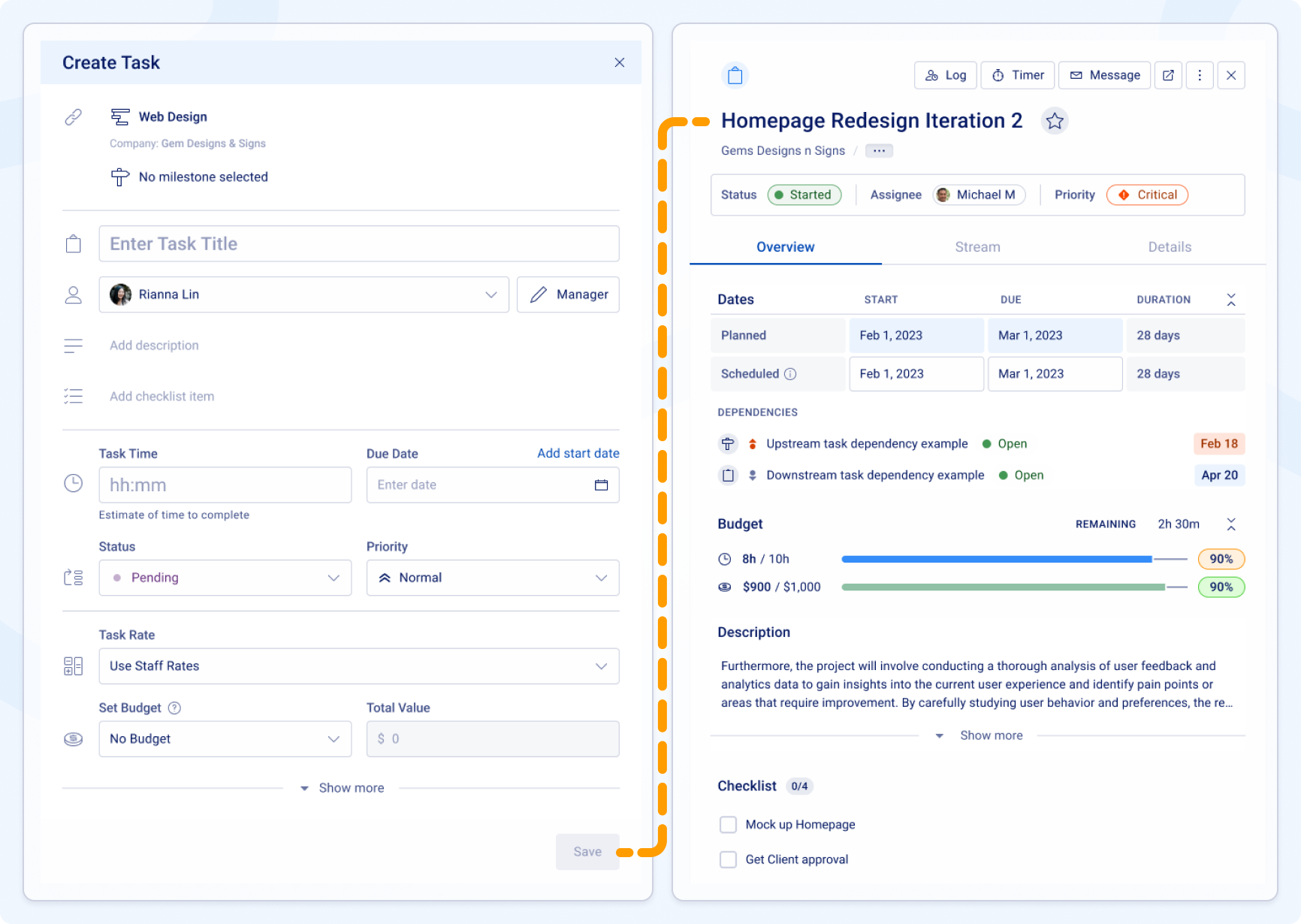Viewport: 1301px width, 924px height.
Task: Click the Manager button
Action: [568, 294]
